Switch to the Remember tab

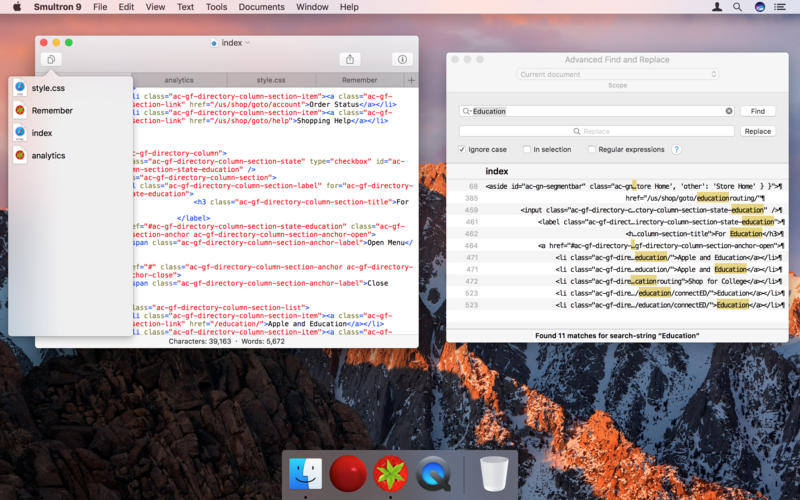pyautogui.click(x=359, y=80)
